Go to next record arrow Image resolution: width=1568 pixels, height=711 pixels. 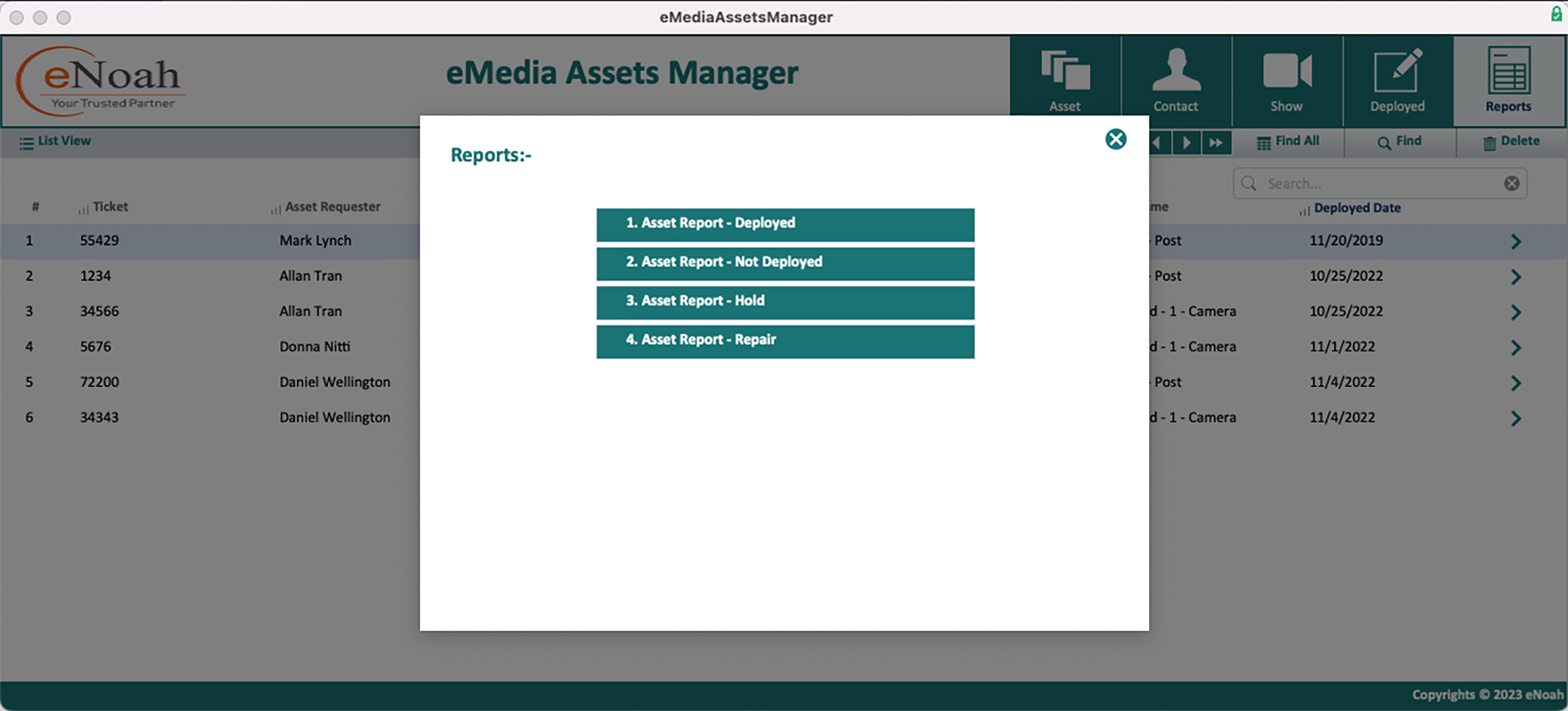(x=1186, y=142)
